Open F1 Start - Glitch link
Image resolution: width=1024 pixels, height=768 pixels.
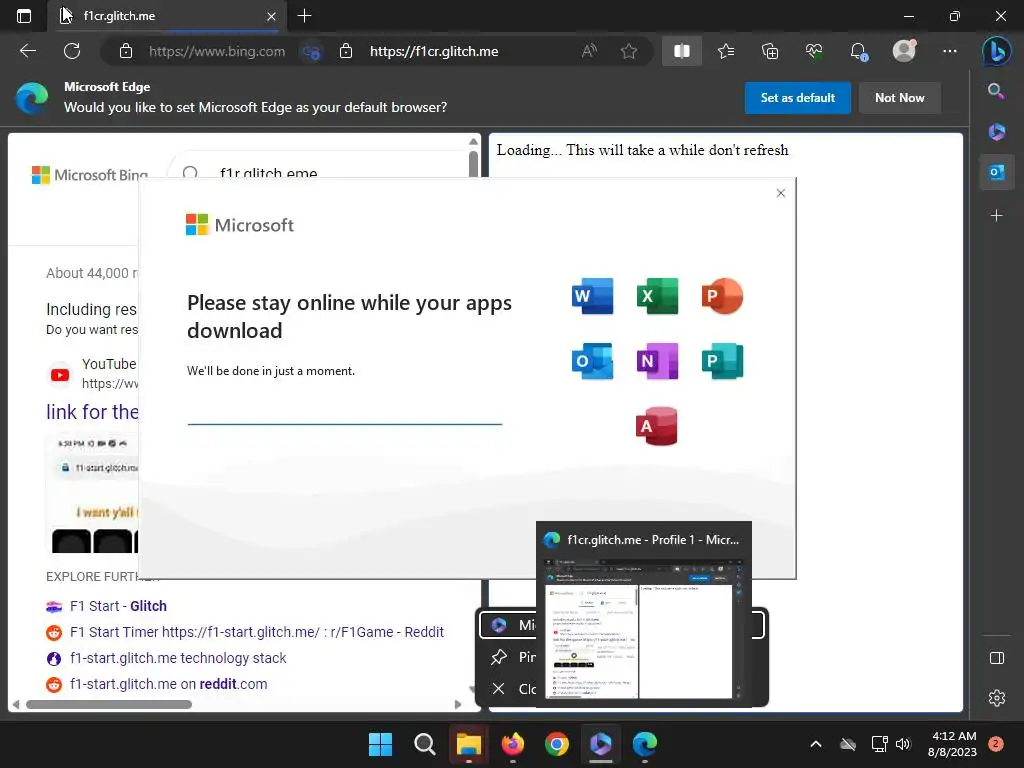tap(118, 606)
